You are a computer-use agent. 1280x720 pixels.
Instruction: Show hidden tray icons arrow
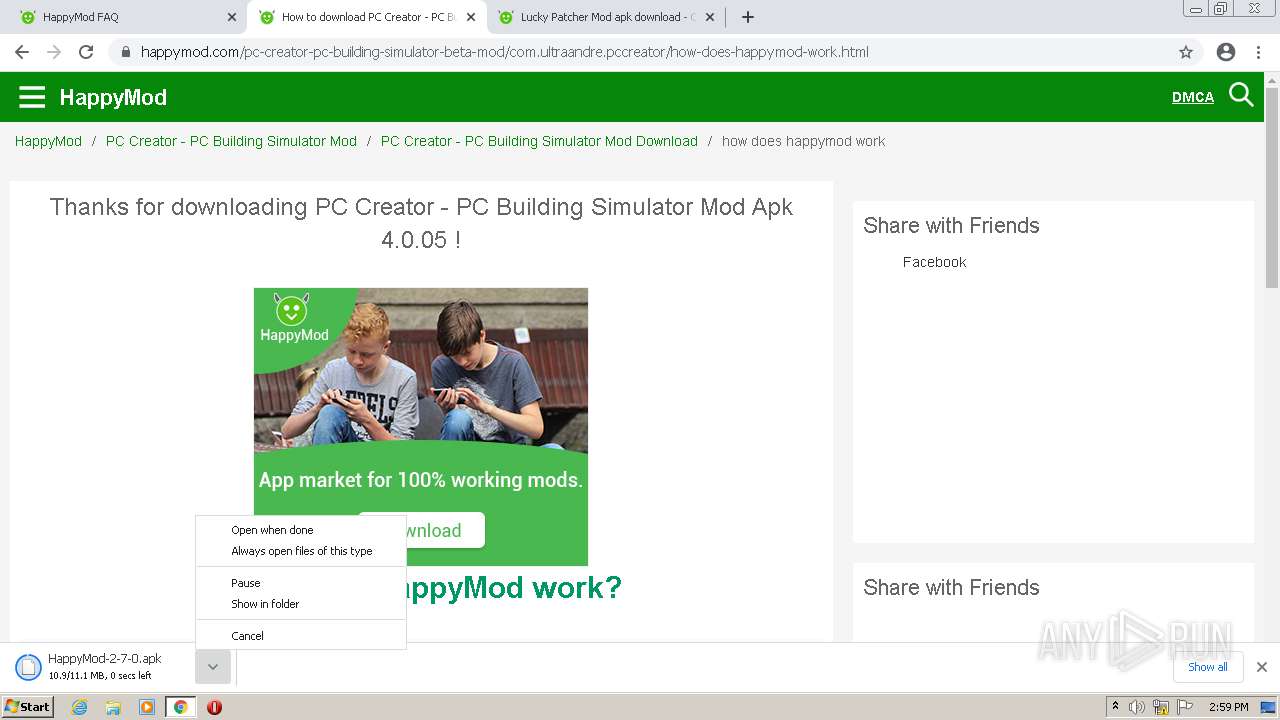pos(1115,707)
